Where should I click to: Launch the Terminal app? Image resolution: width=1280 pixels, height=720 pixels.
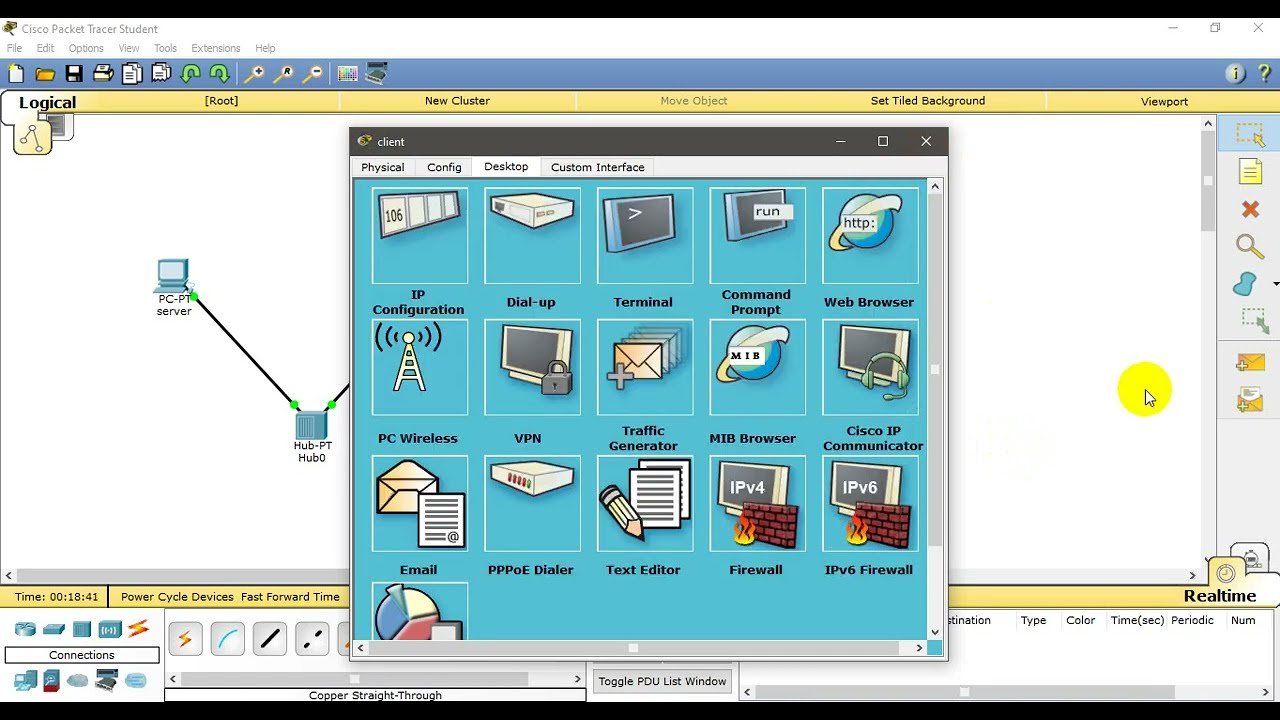coord(644,236)
